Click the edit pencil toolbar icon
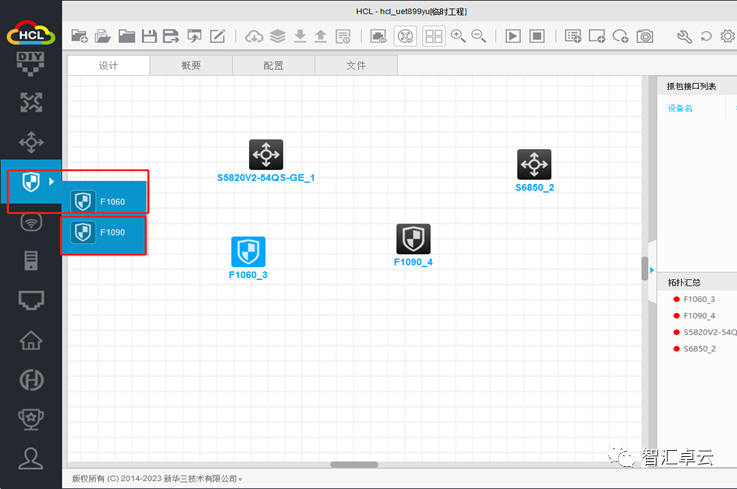Image resolution: width=737 pixels, height=489 pixels. pos(217,36)
